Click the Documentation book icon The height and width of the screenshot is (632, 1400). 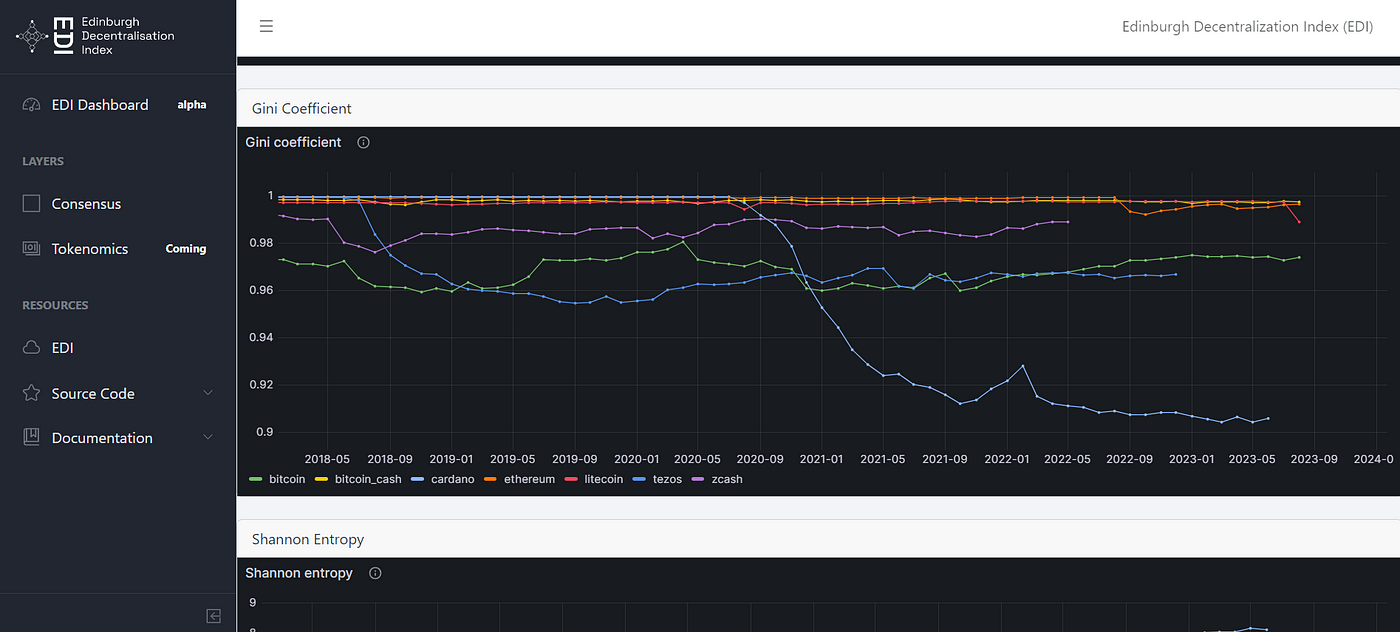coord(31,438)
